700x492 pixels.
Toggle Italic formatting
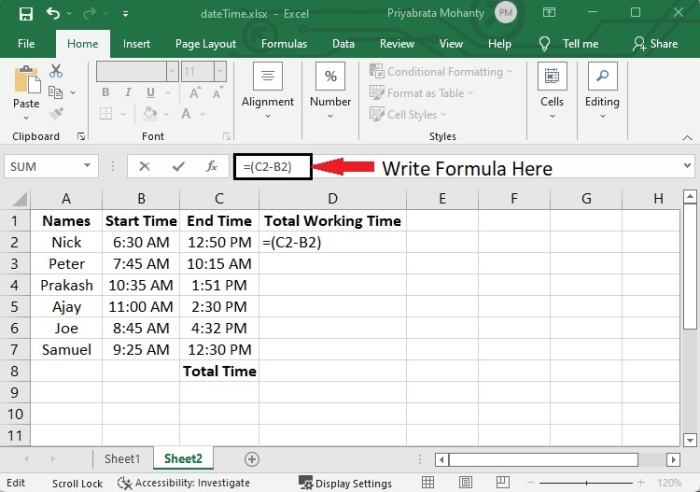click(x=128, y=92)
